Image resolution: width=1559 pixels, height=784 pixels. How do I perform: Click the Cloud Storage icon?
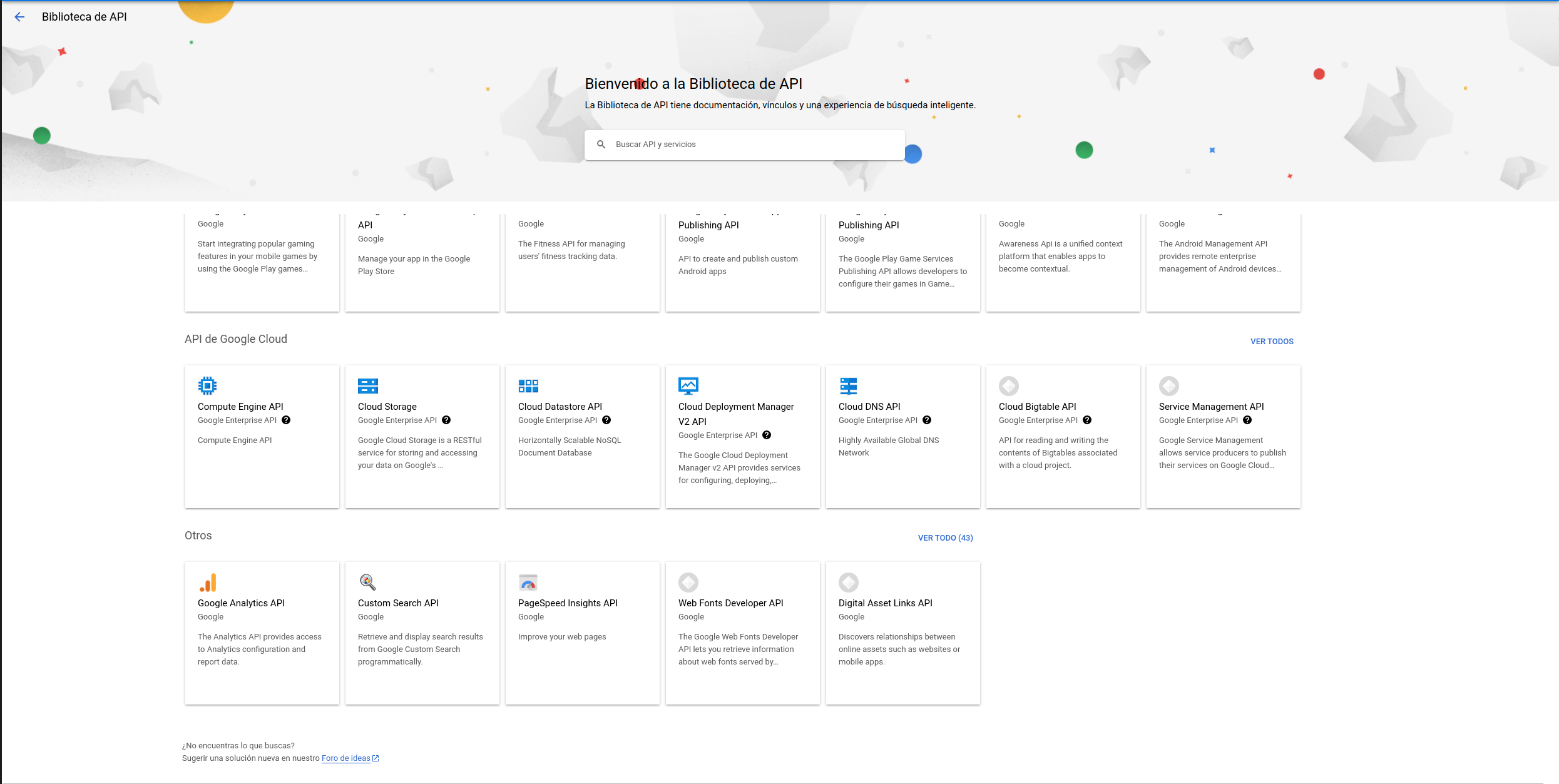click(367, 385)
